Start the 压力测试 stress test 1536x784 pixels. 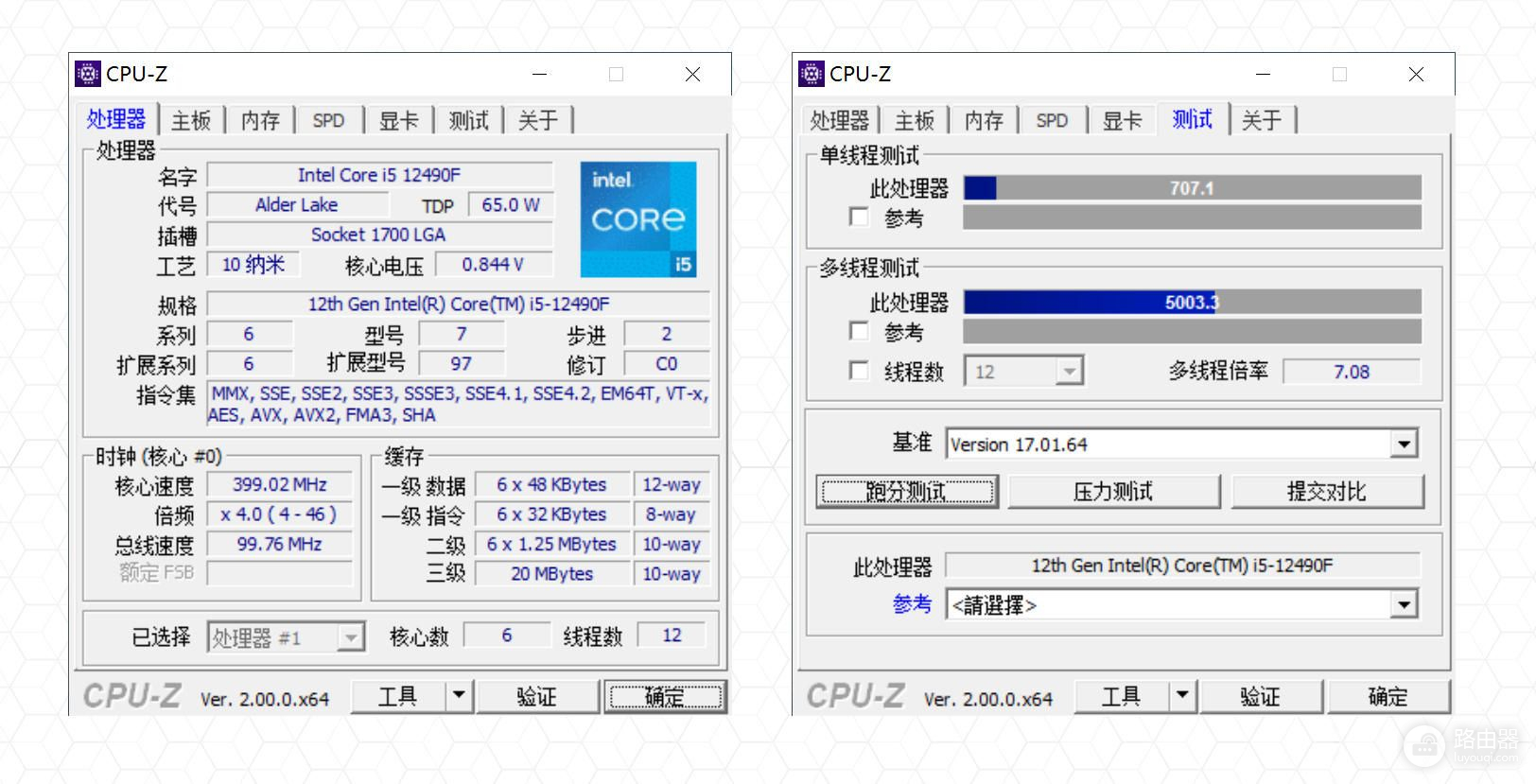[x=1113, y=492]
